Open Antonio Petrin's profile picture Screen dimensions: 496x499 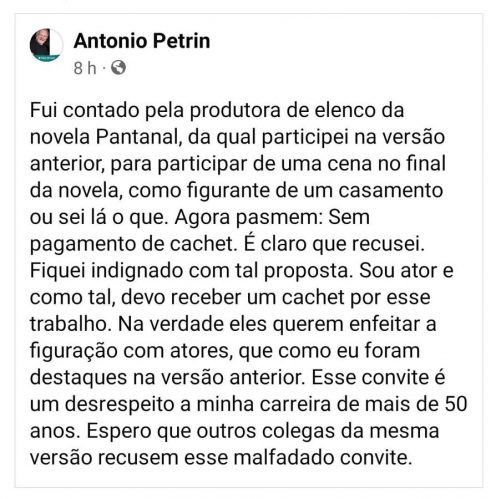pyautogui.click(x=46, y=45)
